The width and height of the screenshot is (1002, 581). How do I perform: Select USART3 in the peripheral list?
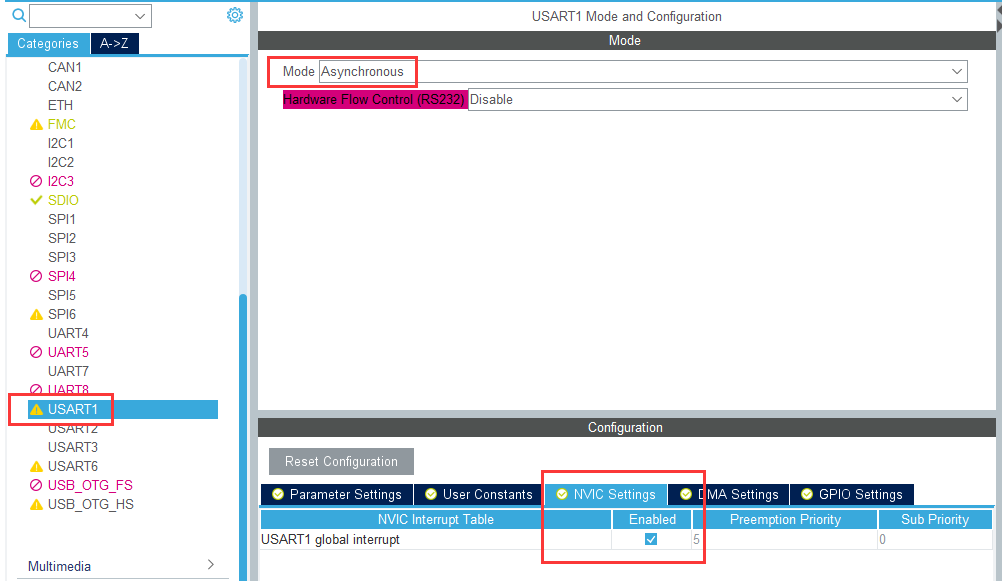tap(73, 447)
